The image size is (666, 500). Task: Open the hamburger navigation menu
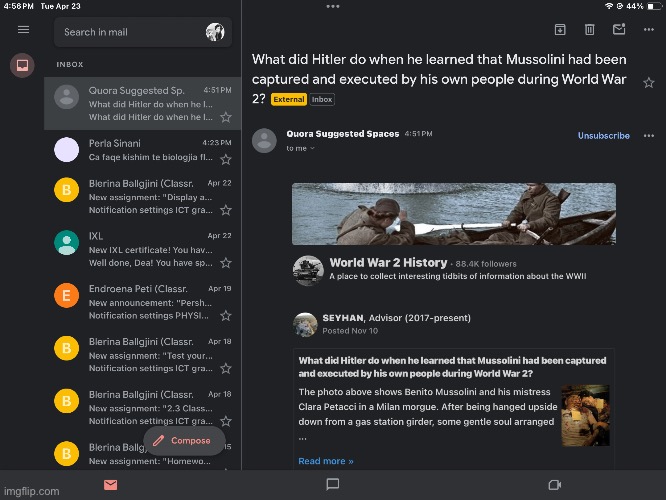pyautogui.click(x=23, y=30)
